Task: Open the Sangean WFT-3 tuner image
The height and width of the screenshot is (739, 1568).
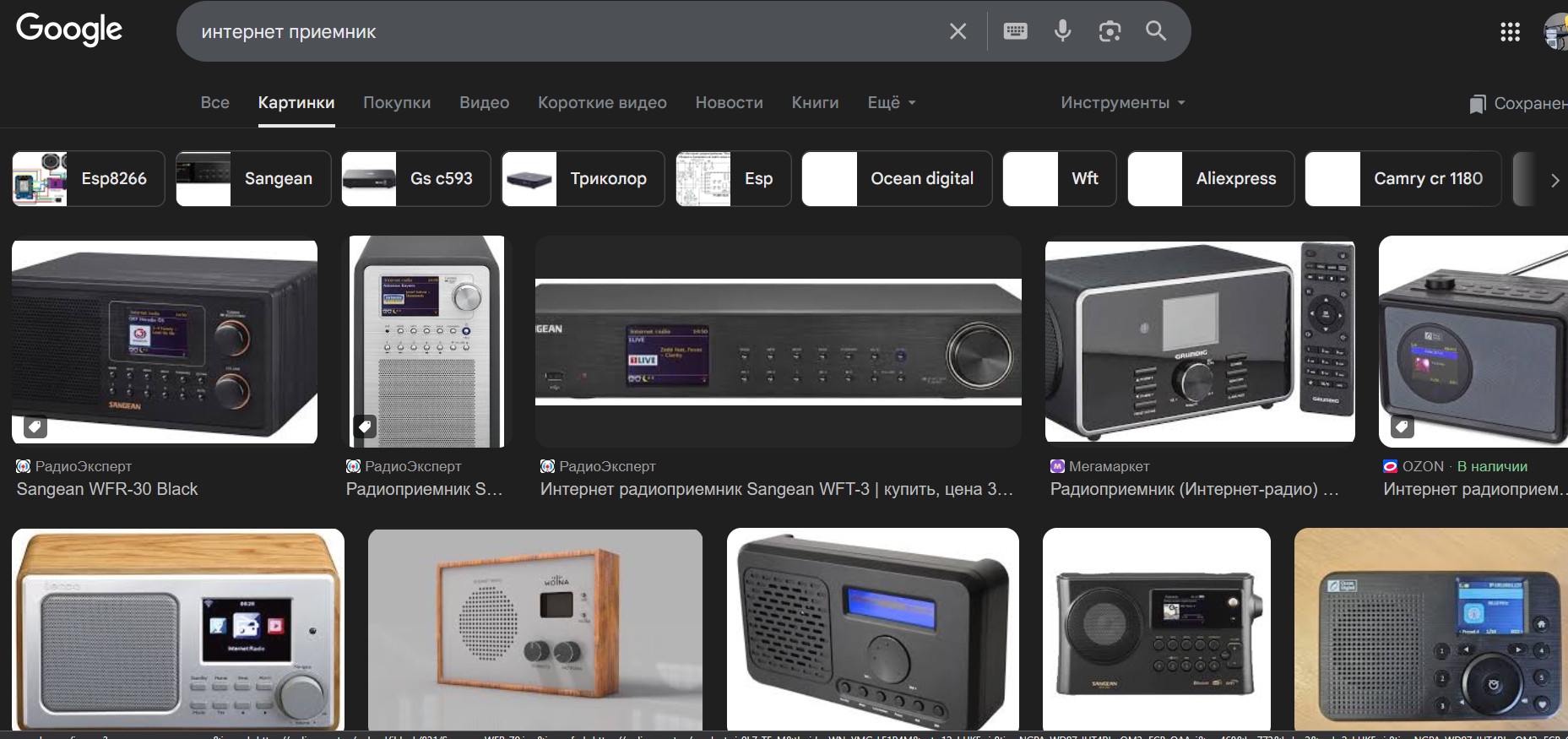Action: [x=779, y=341]
